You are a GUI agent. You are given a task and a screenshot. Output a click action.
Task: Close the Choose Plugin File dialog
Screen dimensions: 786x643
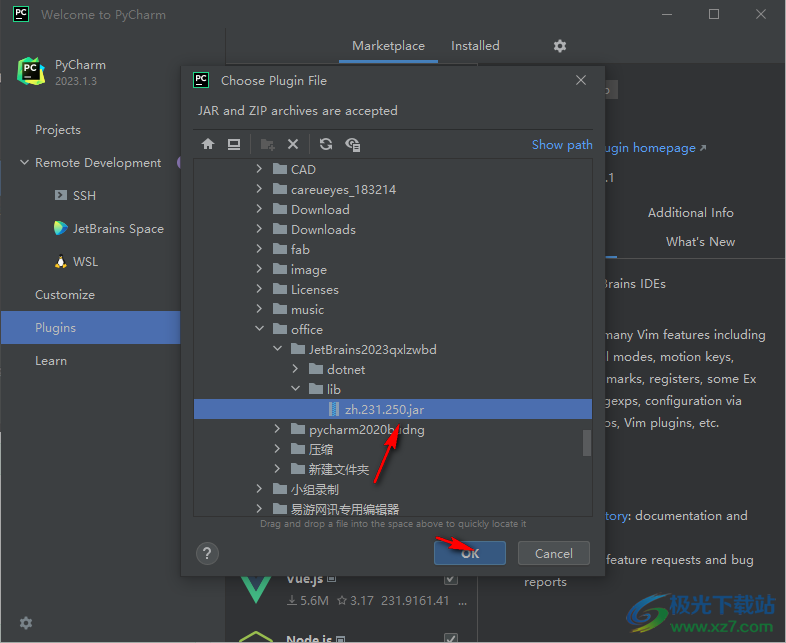(x=580, y=80)
